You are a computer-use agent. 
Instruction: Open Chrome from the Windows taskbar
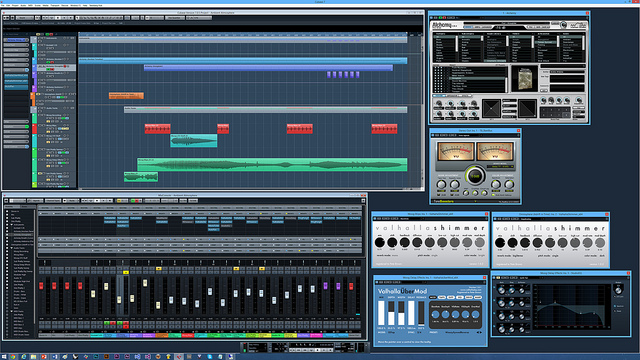pyautogui.click(x=13, y=357)
